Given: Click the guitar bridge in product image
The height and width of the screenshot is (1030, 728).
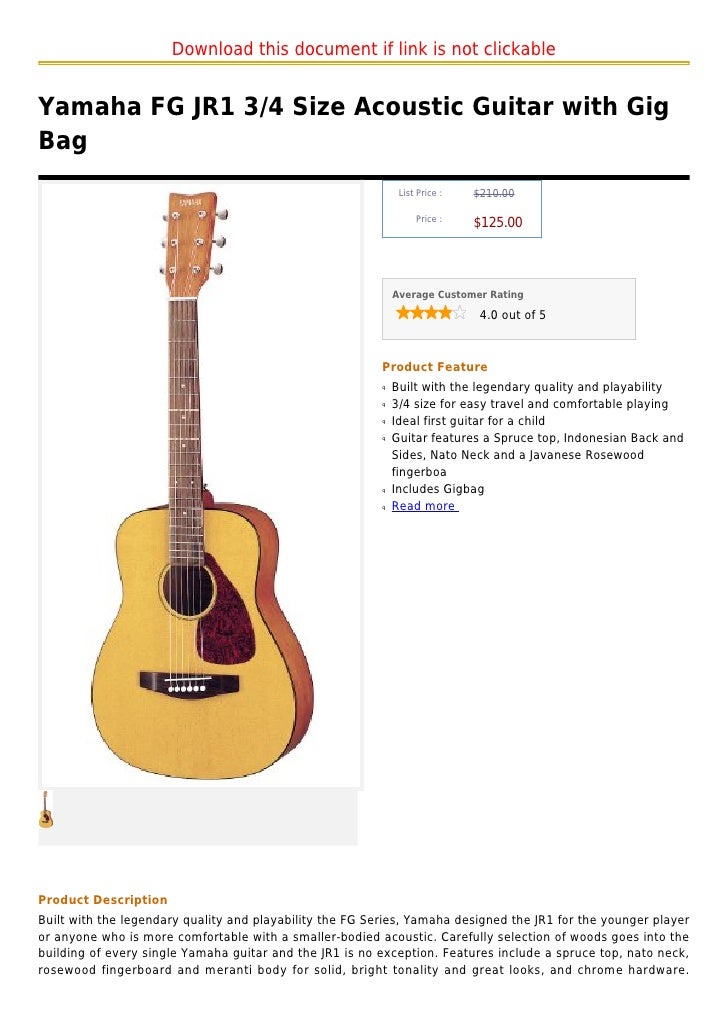Looking at the screenshot, I should [x=189, y=684].
